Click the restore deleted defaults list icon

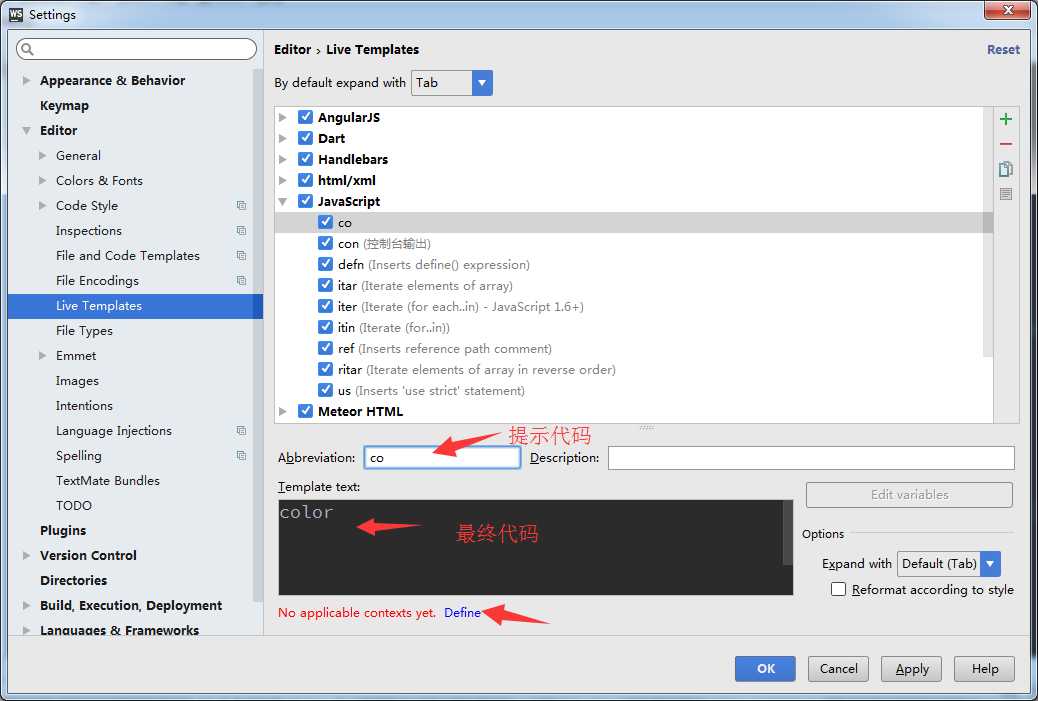(1006, 194)
